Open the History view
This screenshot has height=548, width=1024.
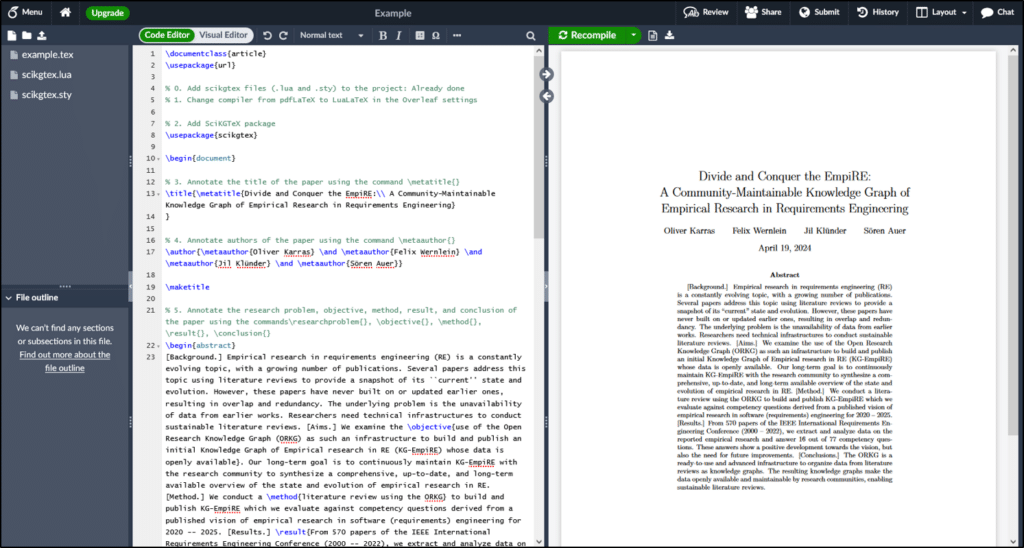click(x=877, y=13)
